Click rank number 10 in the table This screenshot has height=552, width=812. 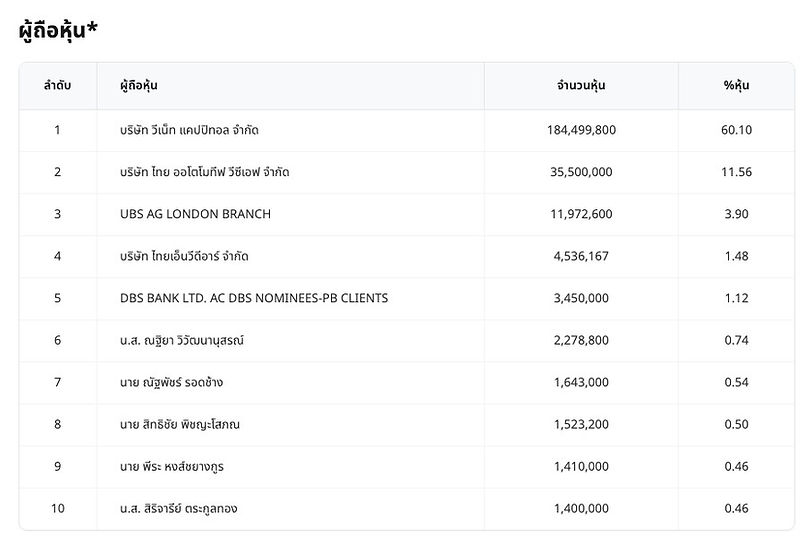point(57,509)
